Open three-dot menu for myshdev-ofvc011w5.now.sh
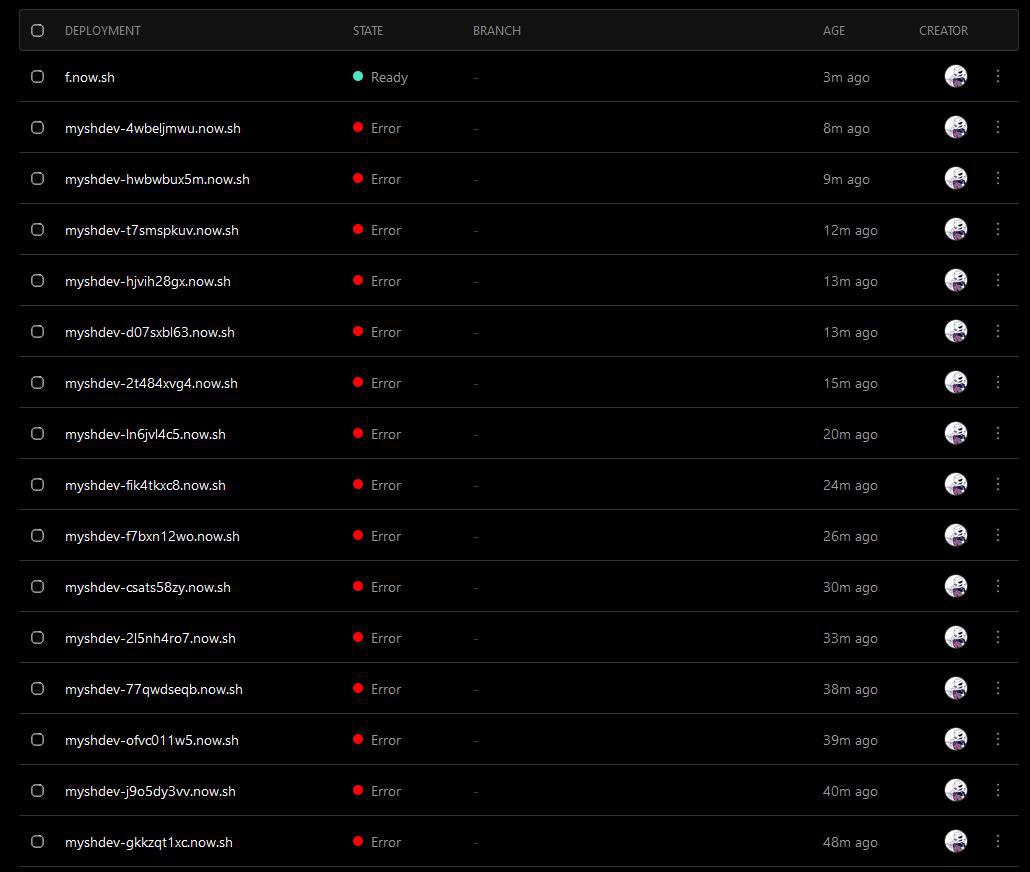This screenshot has width=1030, height=872. 997,739
